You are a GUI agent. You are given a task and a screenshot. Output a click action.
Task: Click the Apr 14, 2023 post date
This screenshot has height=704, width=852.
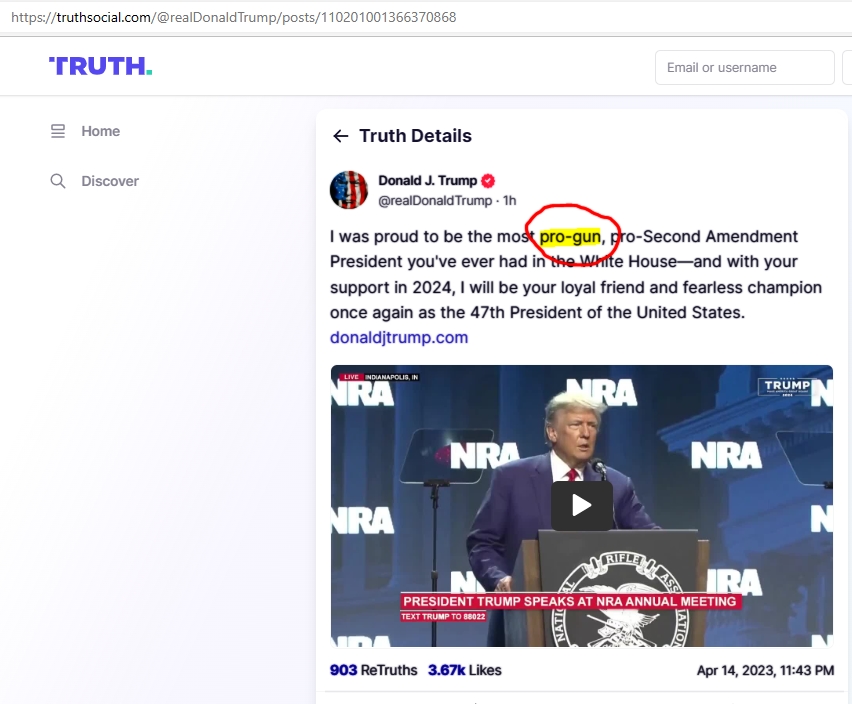pos(765,670)
